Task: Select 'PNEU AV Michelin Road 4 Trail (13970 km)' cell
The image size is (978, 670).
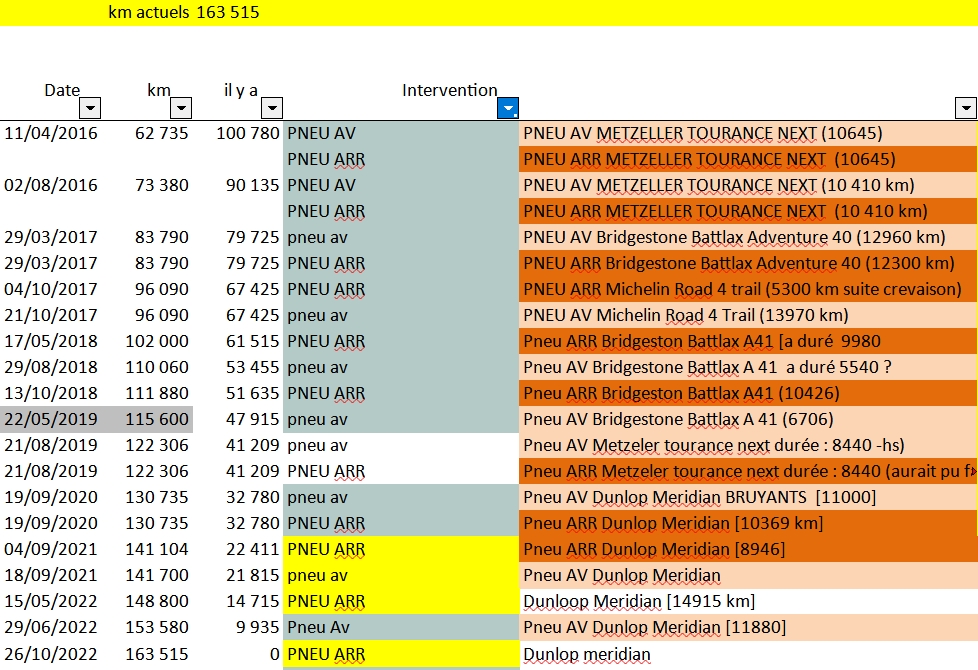Action: click(x=747, y=315)
